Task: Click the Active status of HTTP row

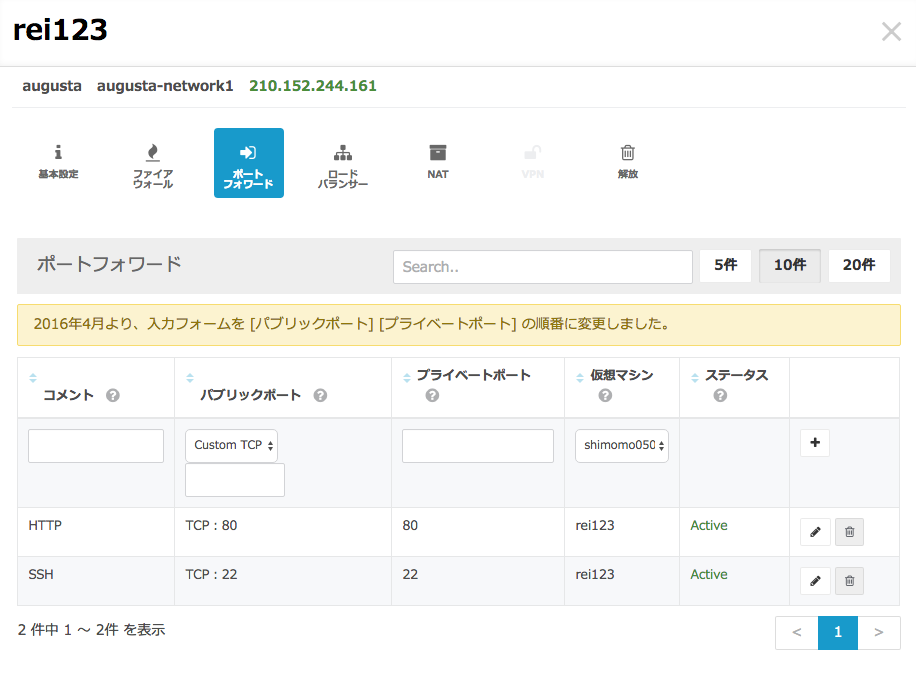Action: pos(709,525)
